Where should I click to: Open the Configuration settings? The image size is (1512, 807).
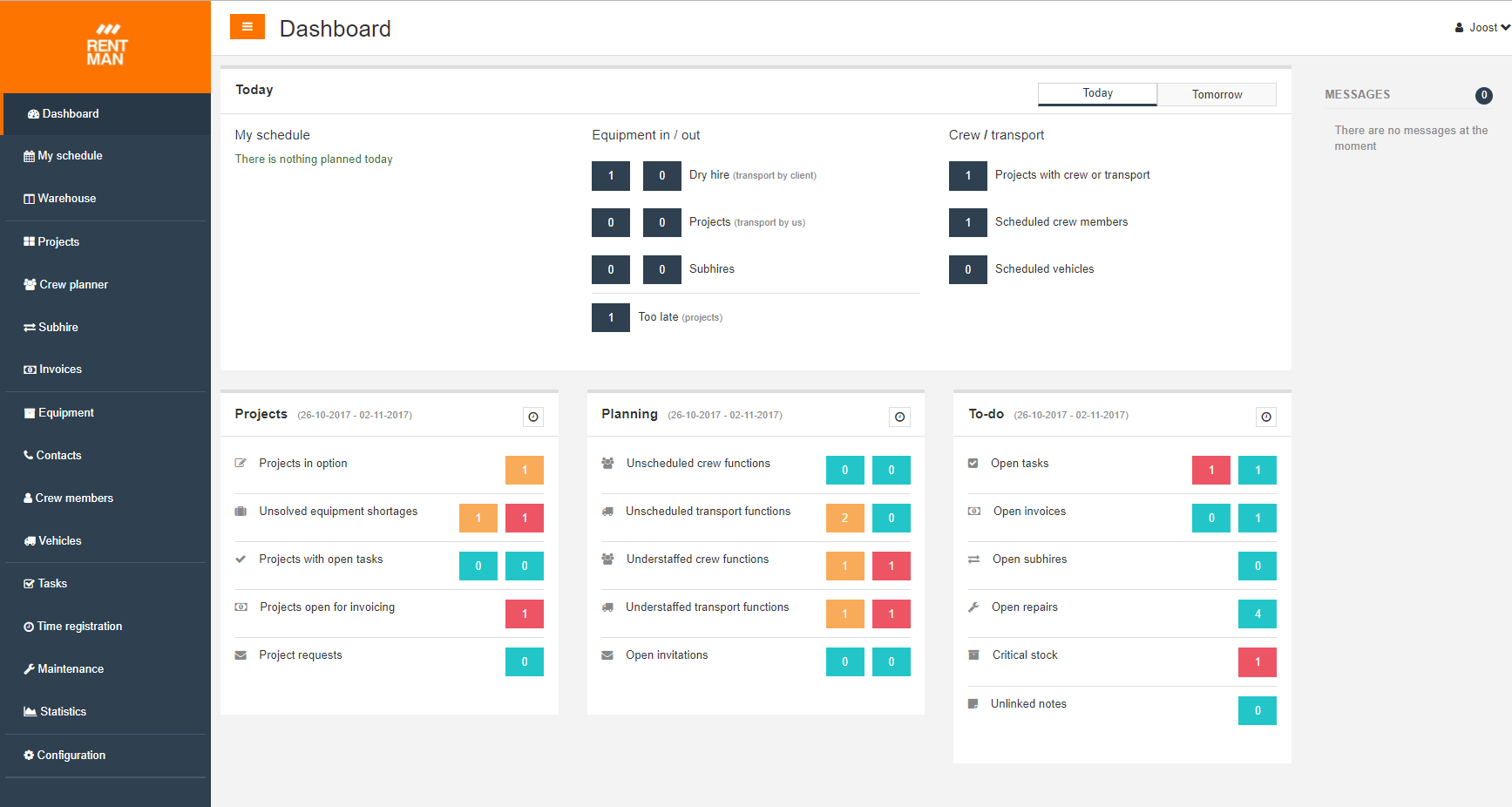click(x=71, y=755)
